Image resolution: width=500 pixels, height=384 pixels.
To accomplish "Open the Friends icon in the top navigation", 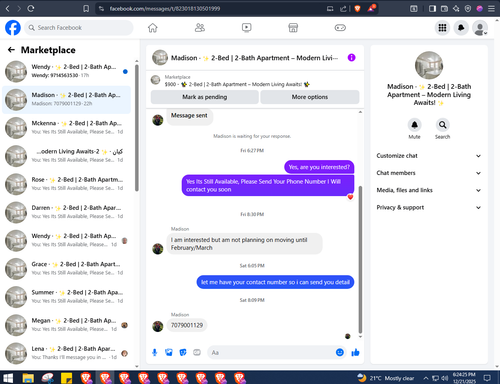I will coord(200,28).
